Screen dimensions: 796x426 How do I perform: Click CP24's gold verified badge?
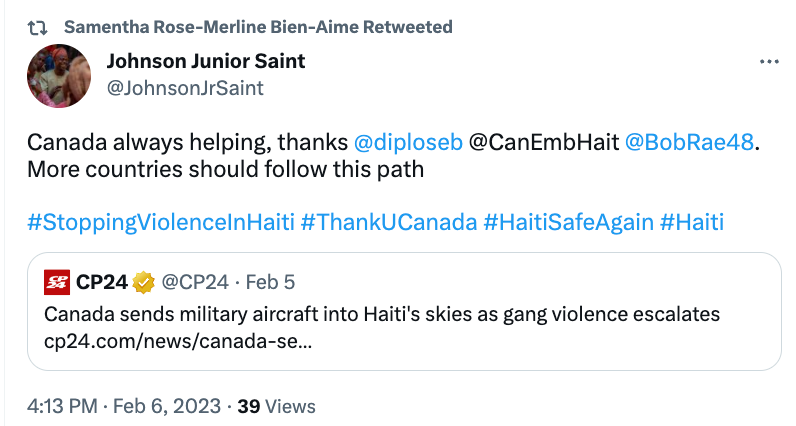(145, 283)
